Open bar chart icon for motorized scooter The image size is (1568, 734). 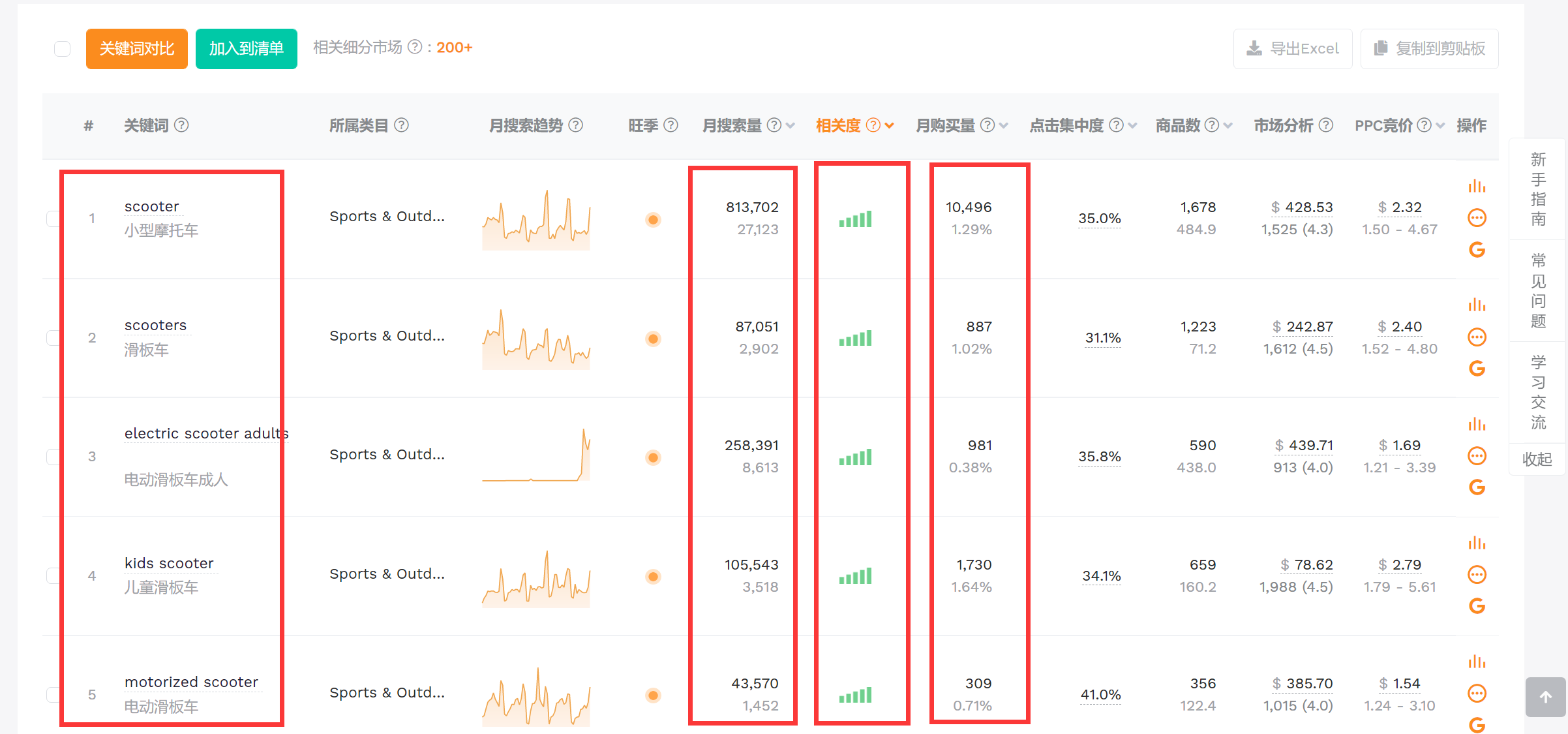(1477, 662)
